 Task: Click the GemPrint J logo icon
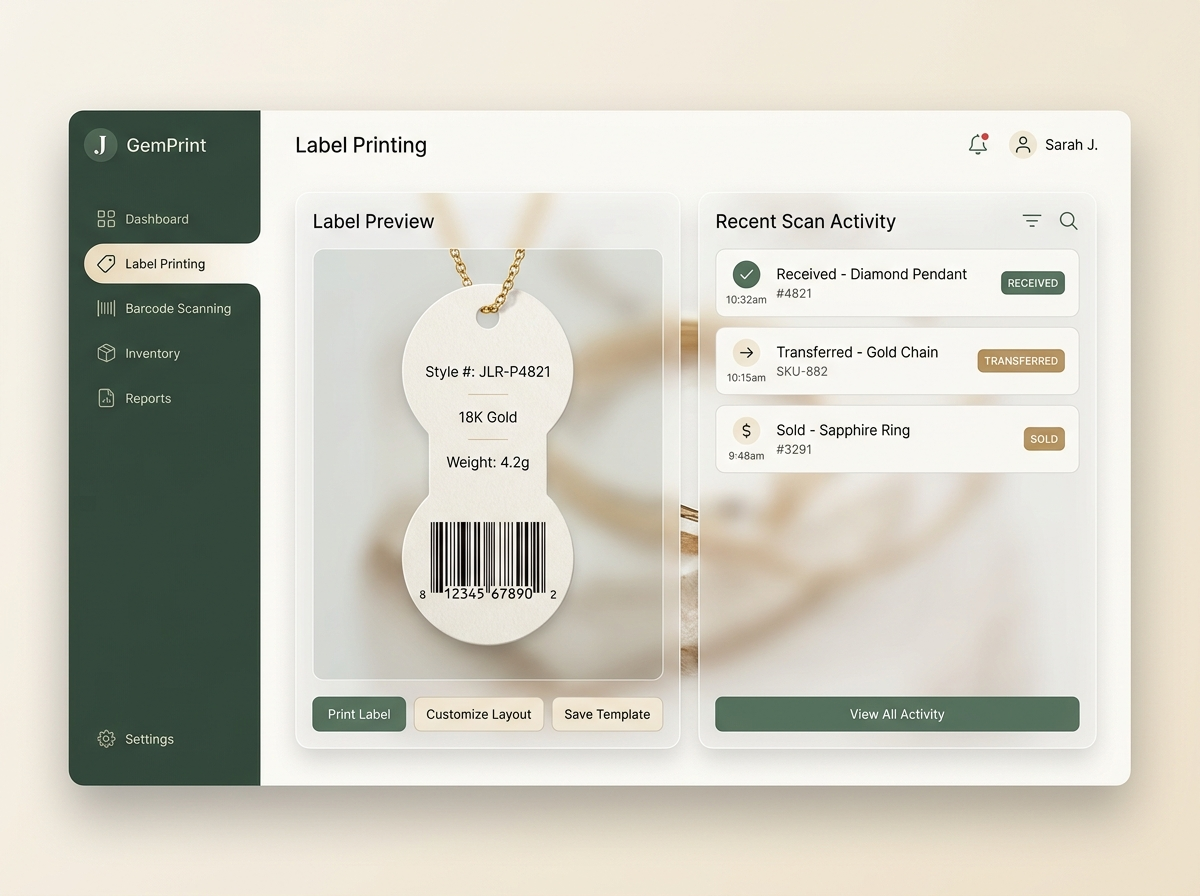tap(100, 145)
